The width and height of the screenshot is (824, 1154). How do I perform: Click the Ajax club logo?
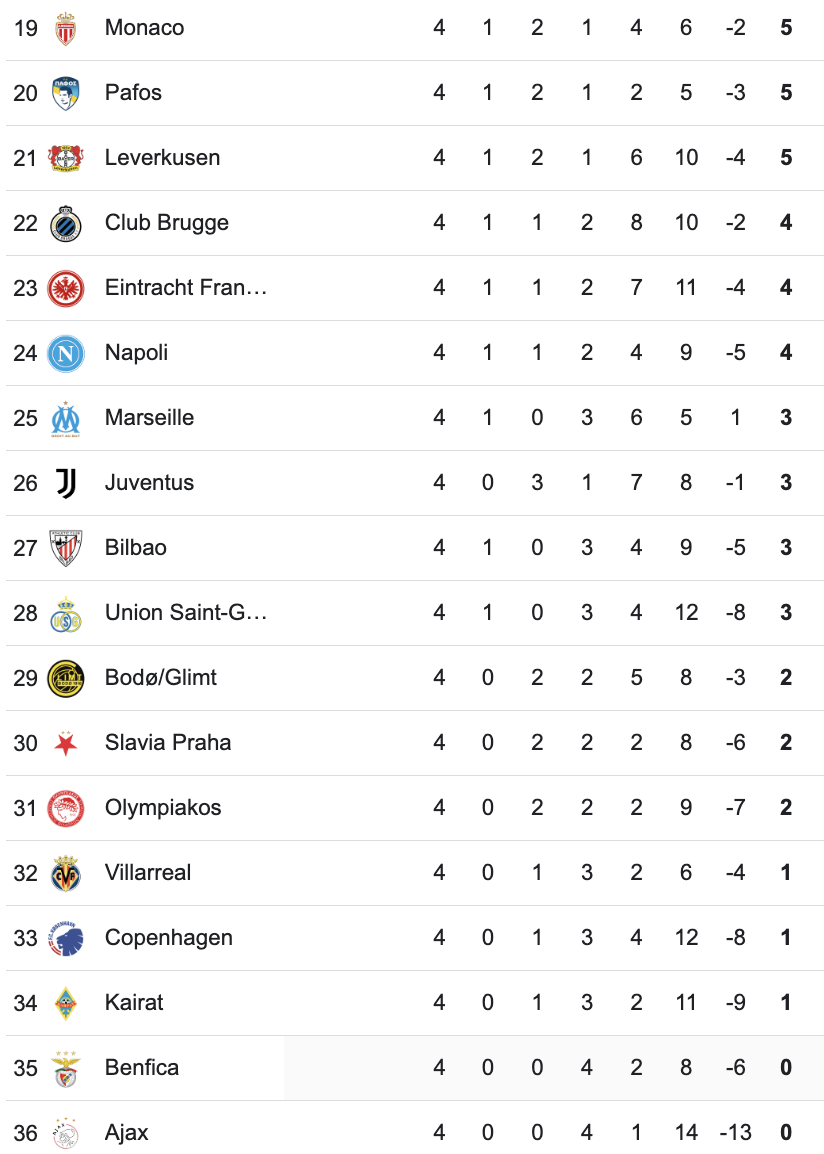coord(66,1133)
